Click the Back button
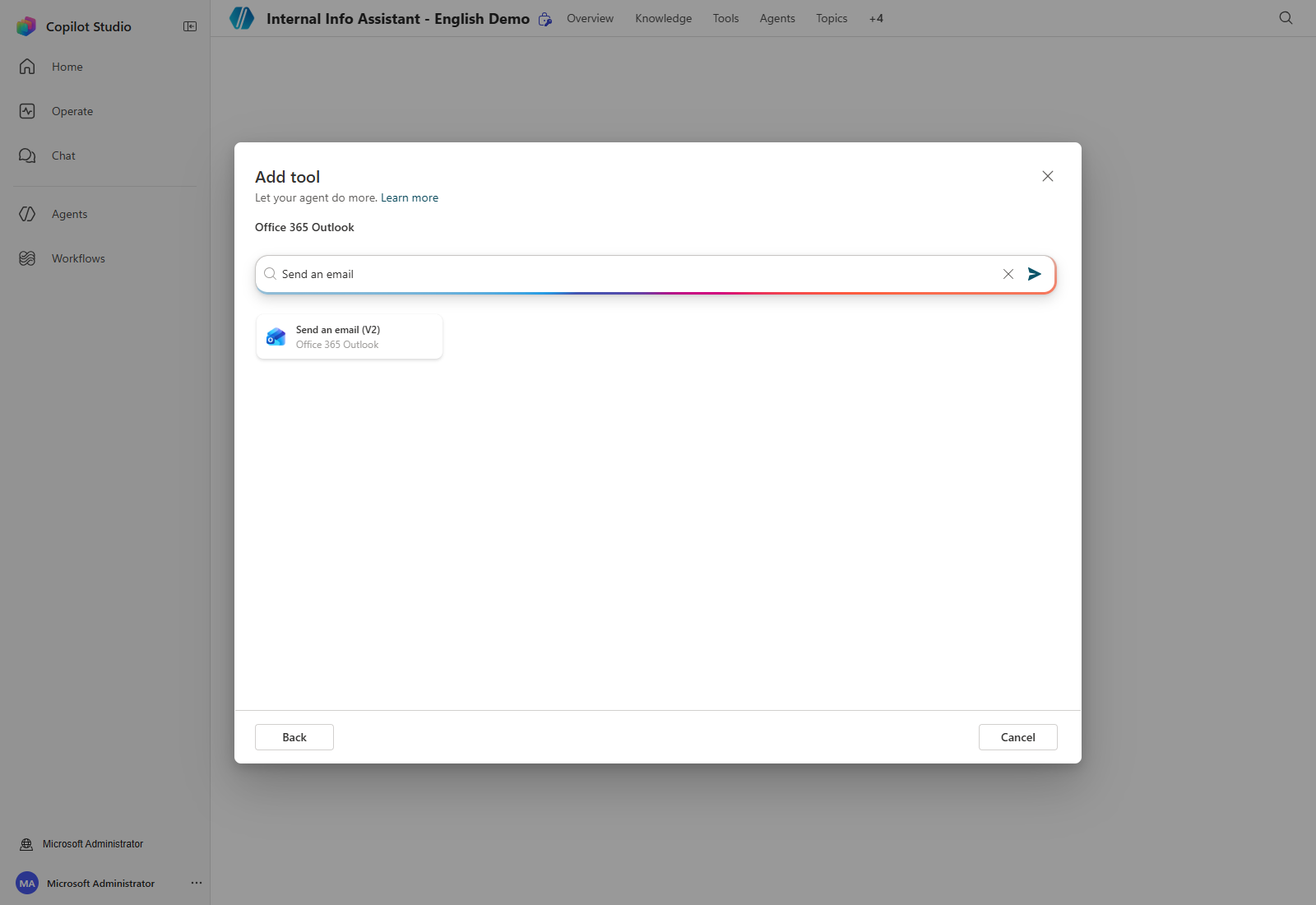The image size is (1316, 905). tap(294, 737)
